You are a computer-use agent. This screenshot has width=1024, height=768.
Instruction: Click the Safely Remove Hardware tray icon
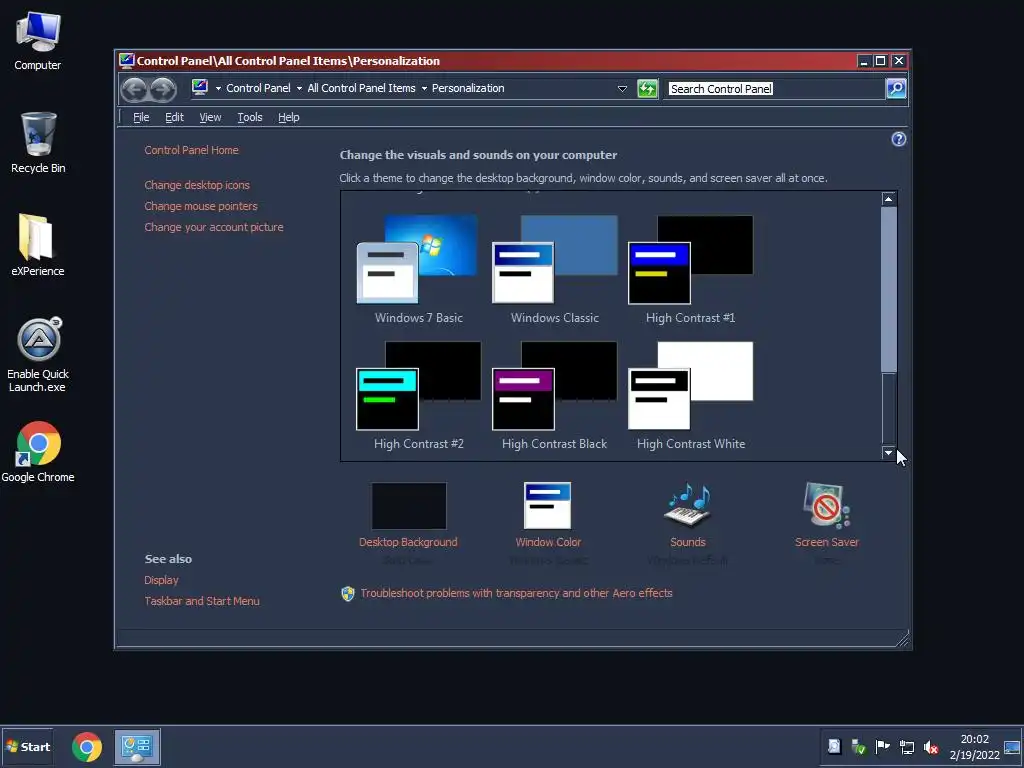(x=858, y=747)
